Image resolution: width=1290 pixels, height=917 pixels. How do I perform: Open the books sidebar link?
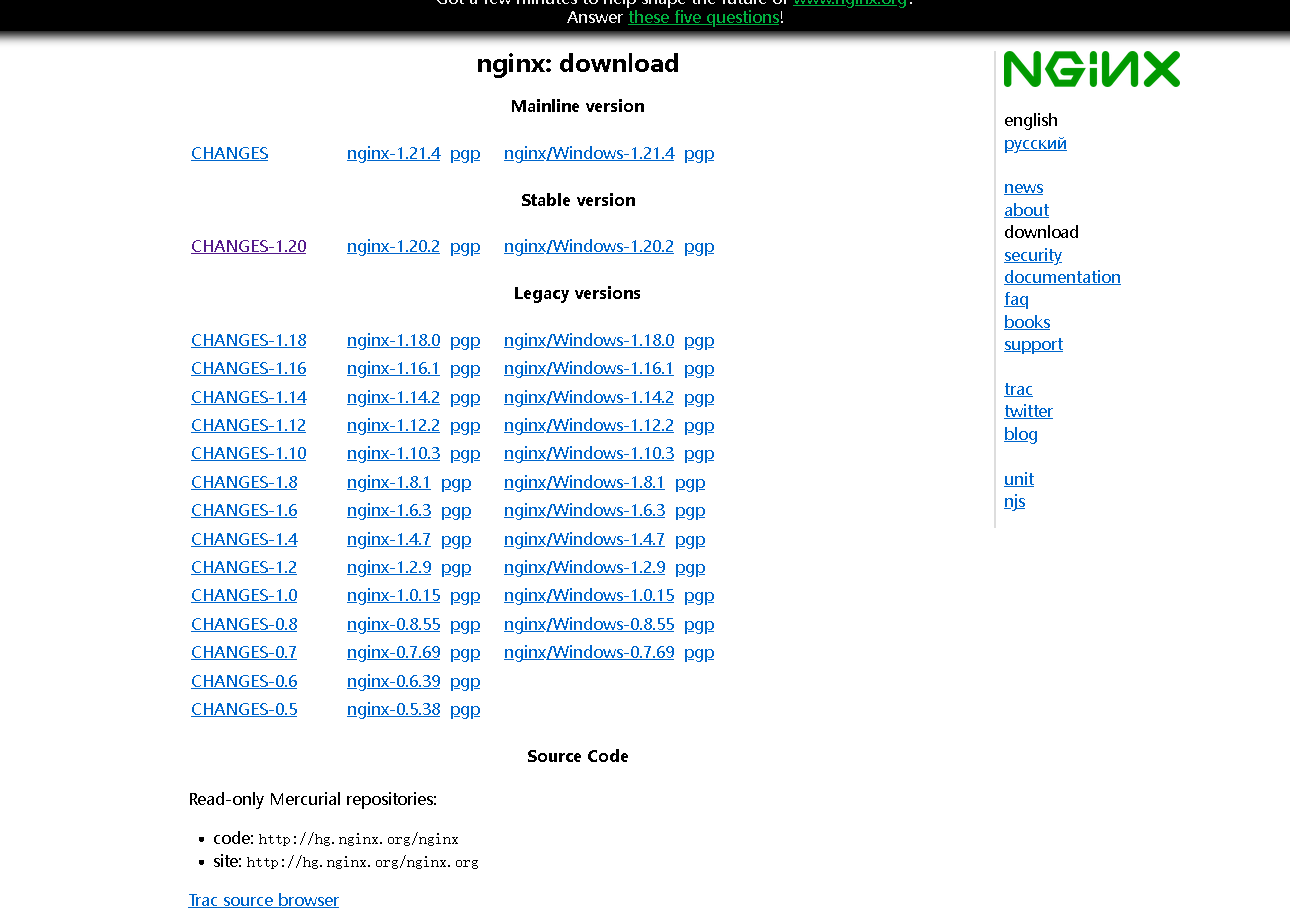pos(1027,322)
